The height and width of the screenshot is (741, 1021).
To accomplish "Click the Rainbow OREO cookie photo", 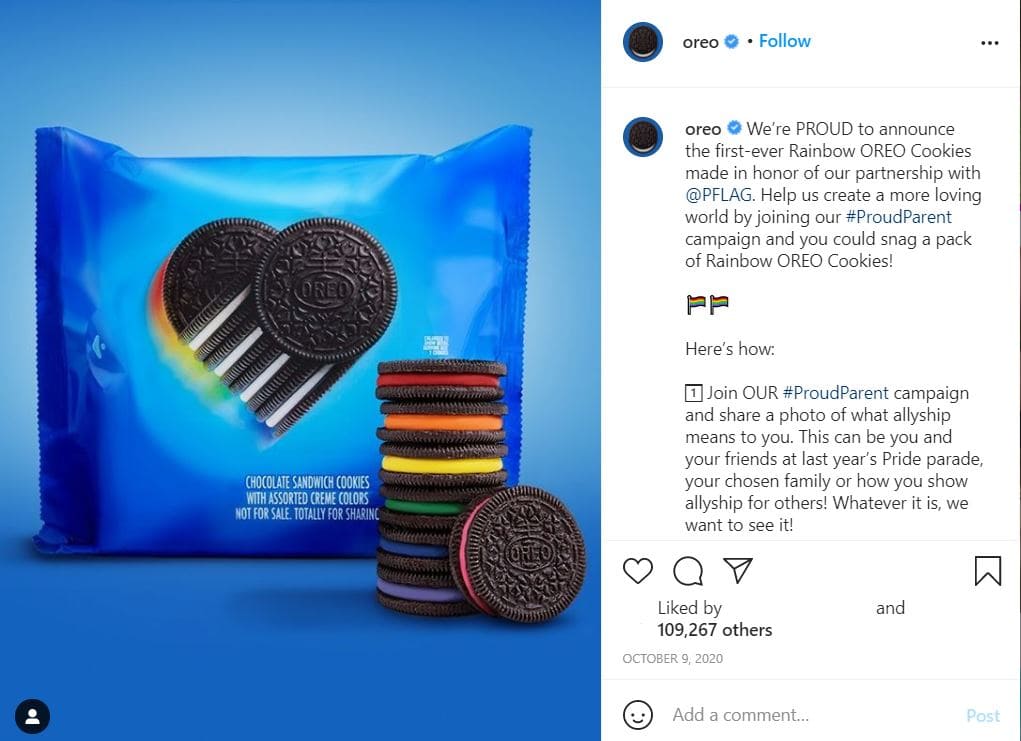I will [x=300, y=370].
